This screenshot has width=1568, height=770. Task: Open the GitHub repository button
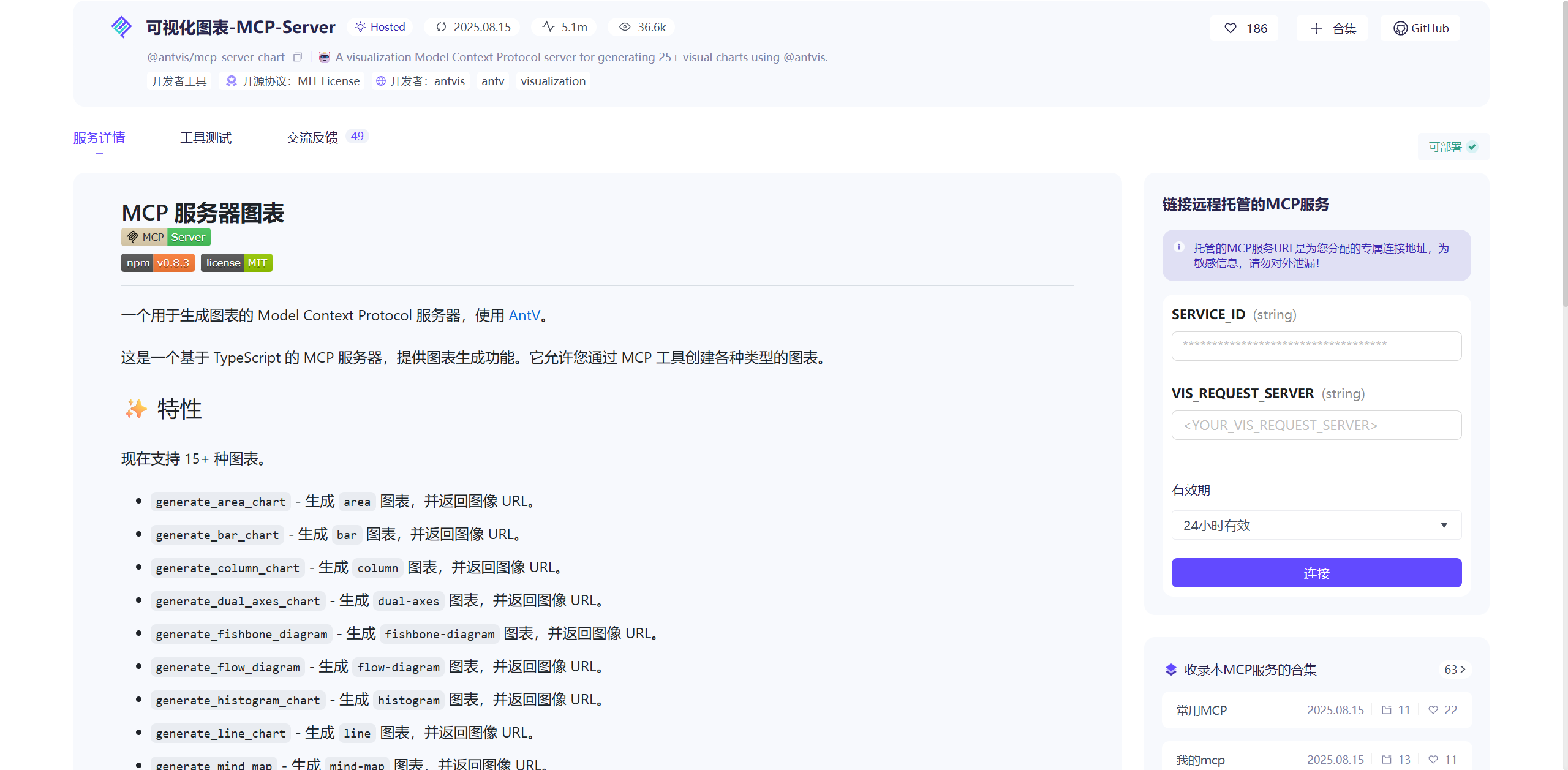point(1420,28)
